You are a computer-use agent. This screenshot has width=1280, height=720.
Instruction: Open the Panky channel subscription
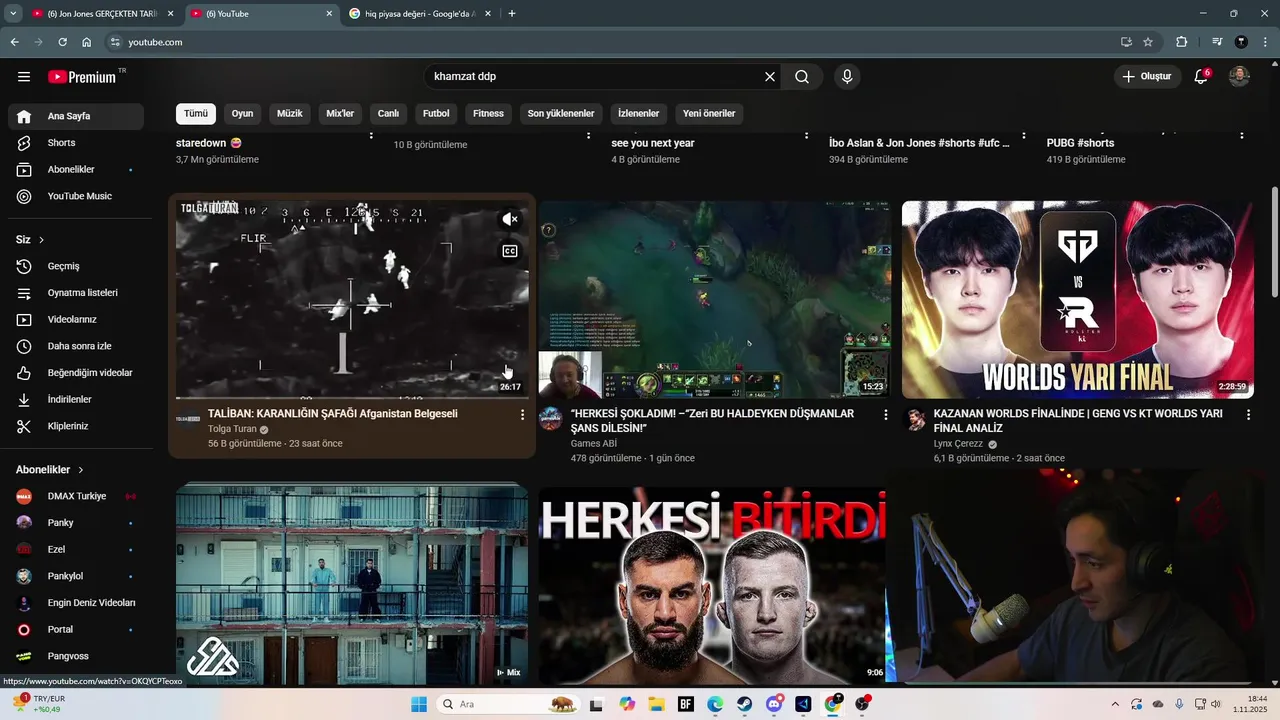[76, 523]
